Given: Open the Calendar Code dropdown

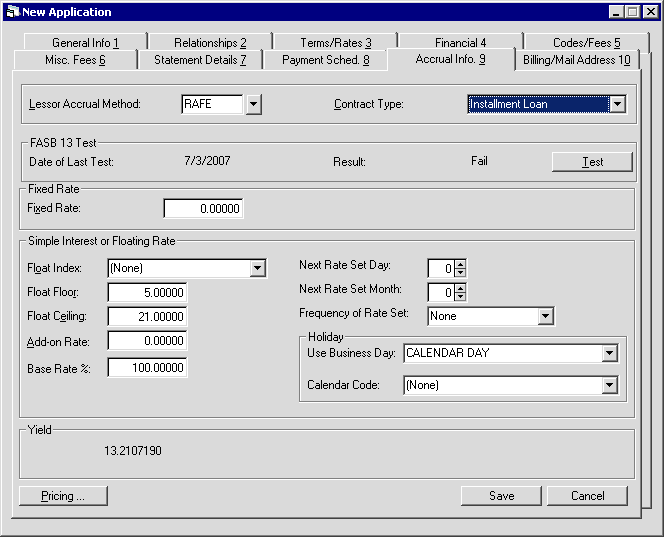Looking at the screenshot, I should tap(609, 385).
